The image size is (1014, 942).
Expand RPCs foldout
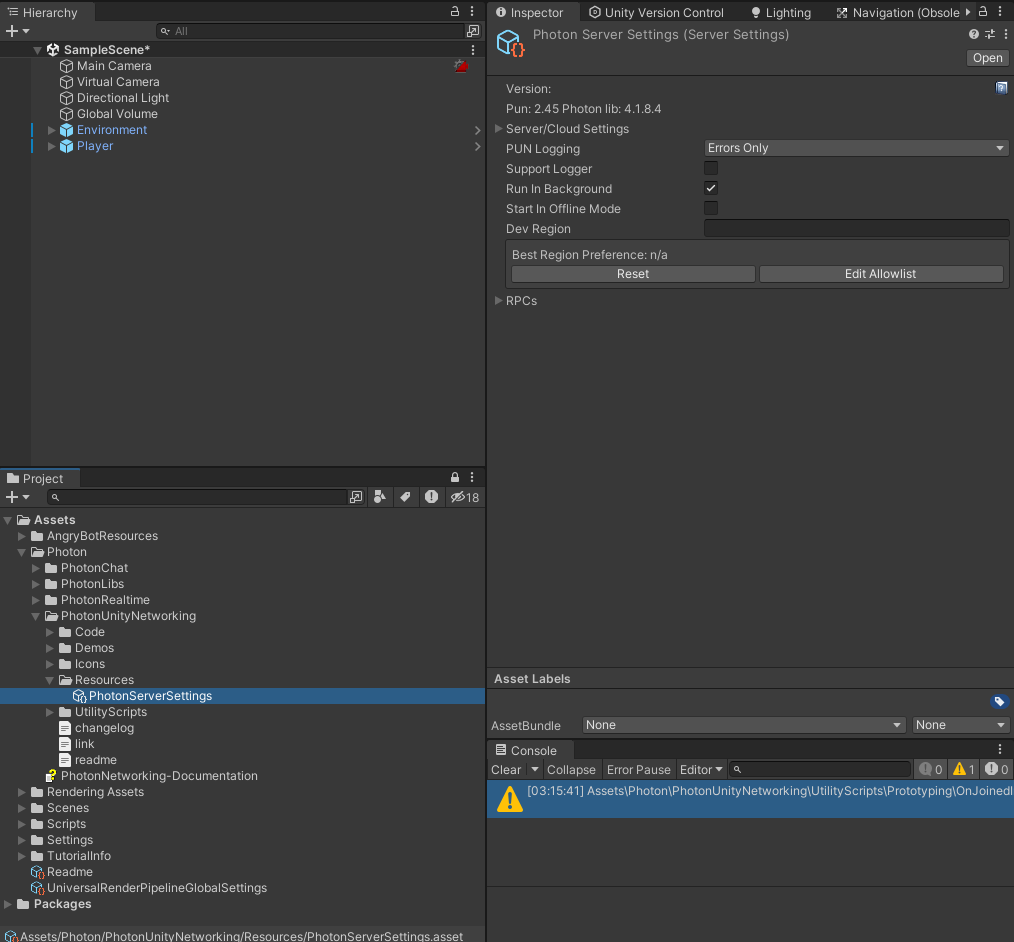click(x=499, y=301)
